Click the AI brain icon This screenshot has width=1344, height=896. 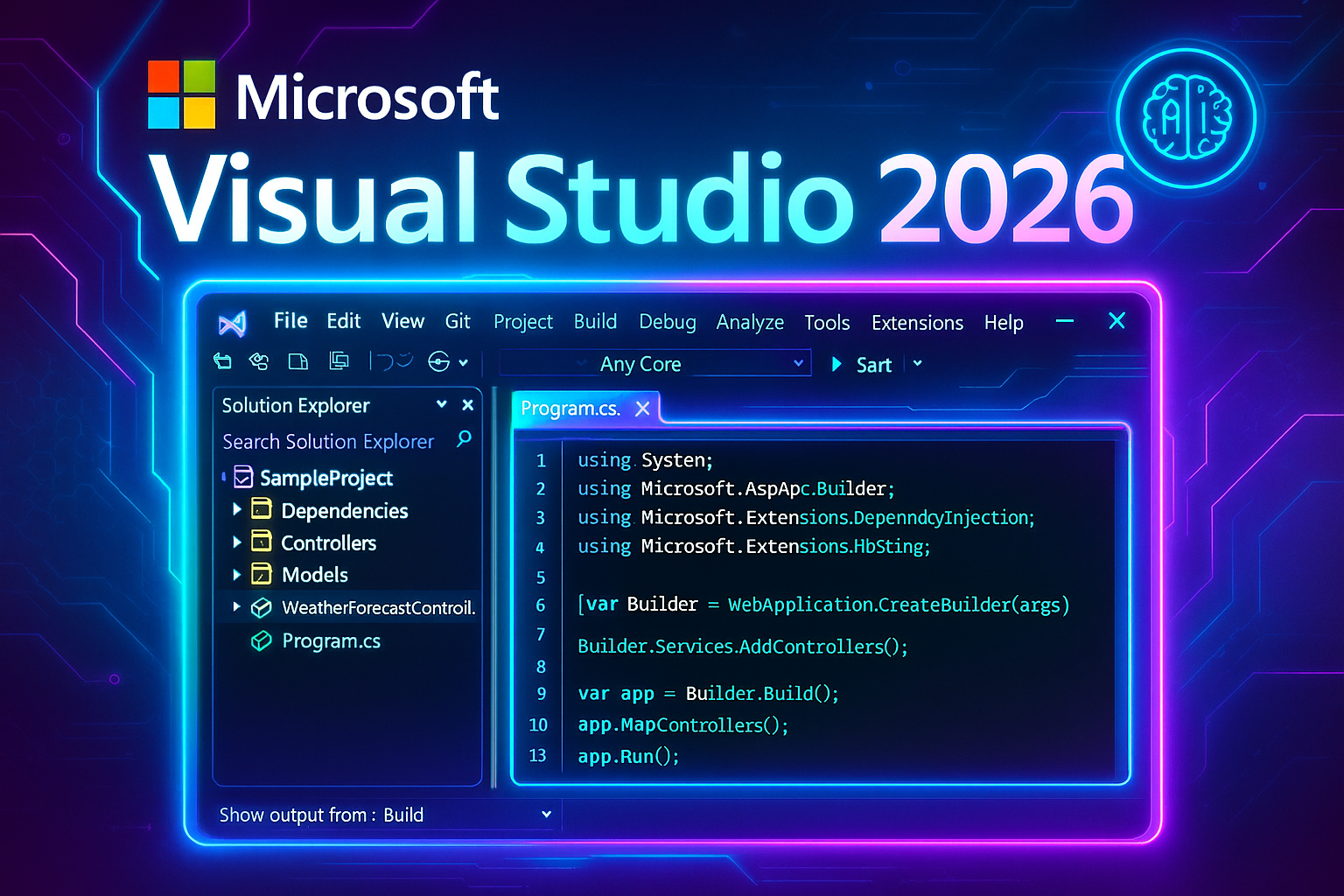1186,117
